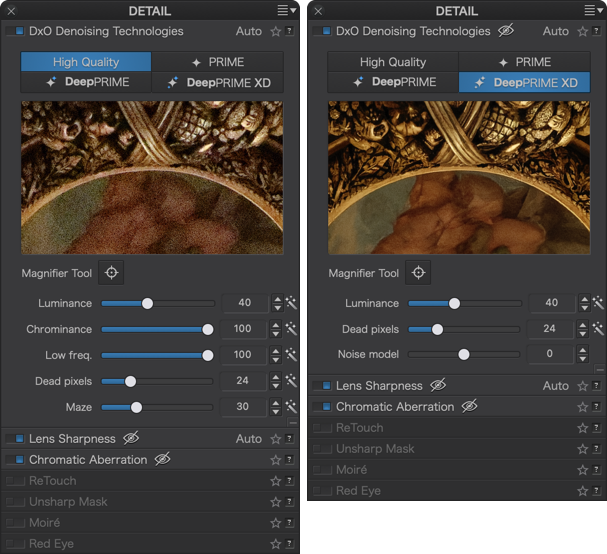Click Chrominance value stepper arrows
The image size is (607, 554).
click(276, 329)
